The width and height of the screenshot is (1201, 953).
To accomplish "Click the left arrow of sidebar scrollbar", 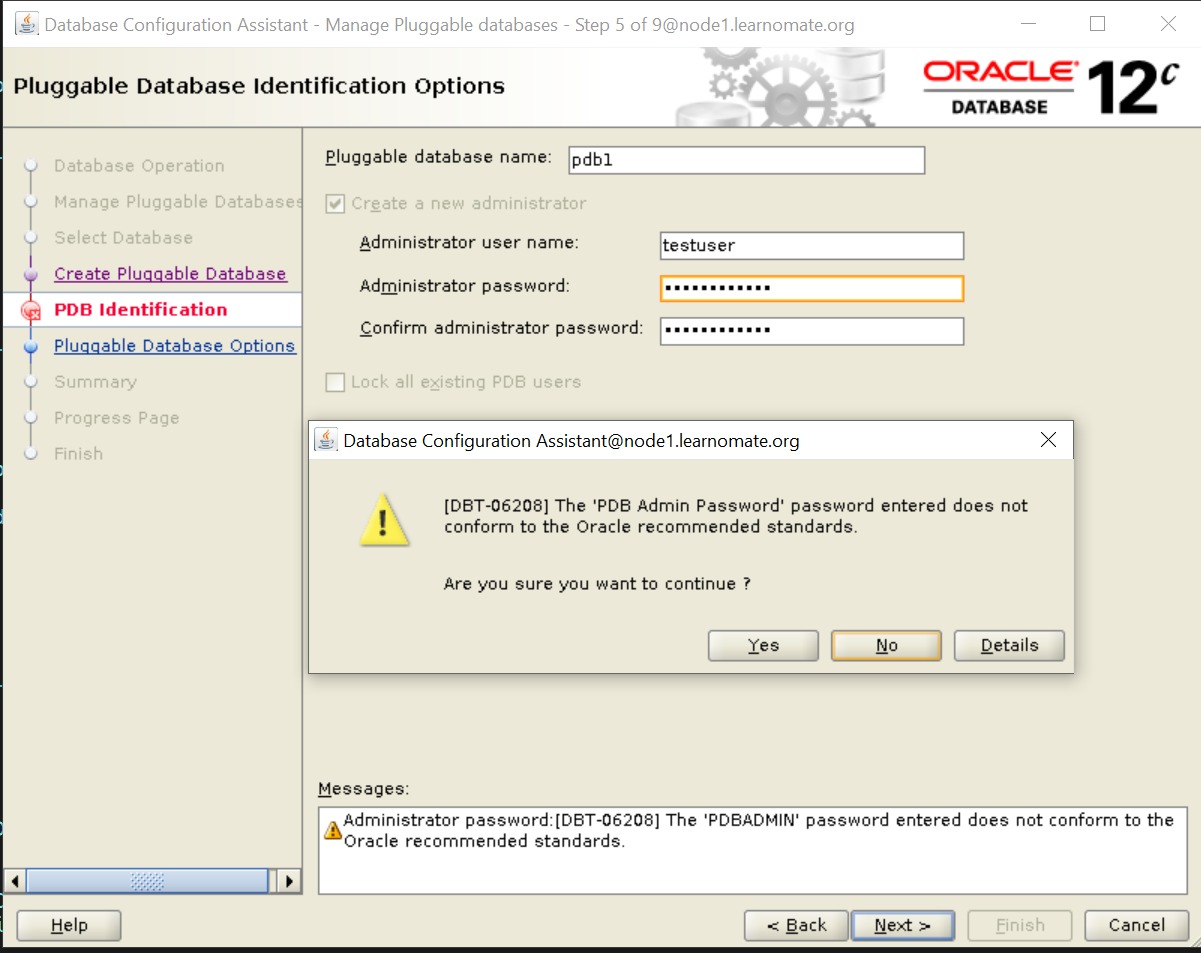I will coord(15,881).
